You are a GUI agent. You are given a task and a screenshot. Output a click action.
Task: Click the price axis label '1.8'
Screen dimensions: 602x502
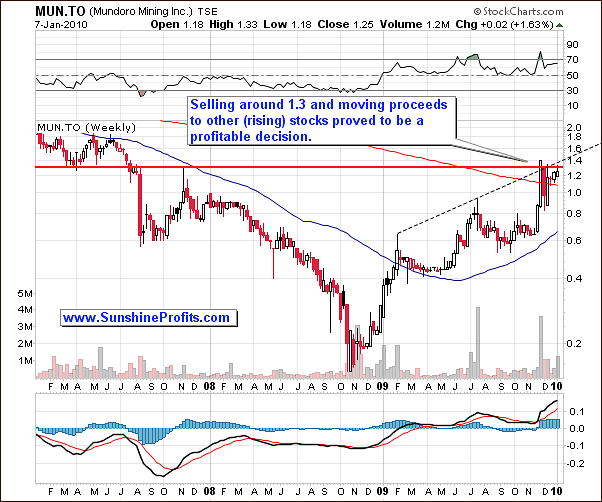[x=574, y=137]
